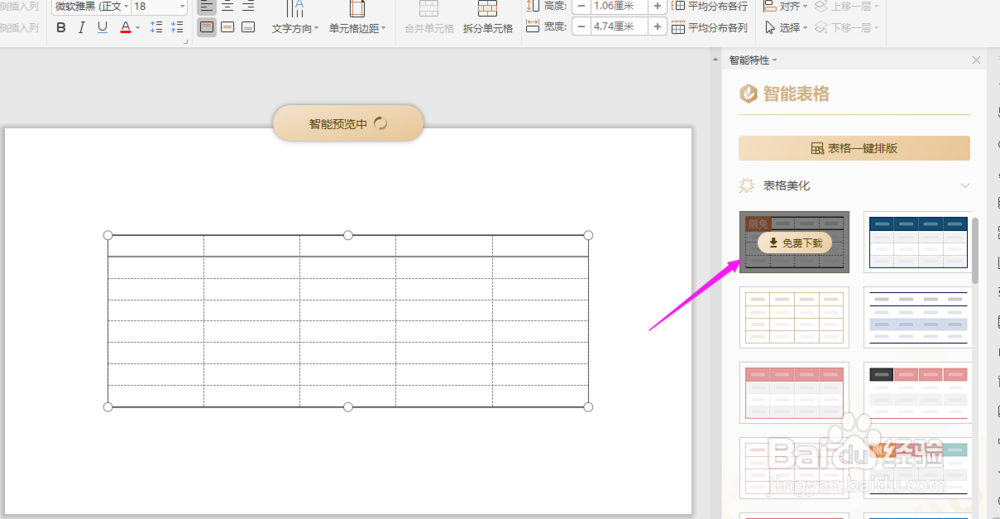Screen dimensions: 1000x519
Task: Click 平均分布各行 distribute rows evenly
Action: tap(709, 6)
